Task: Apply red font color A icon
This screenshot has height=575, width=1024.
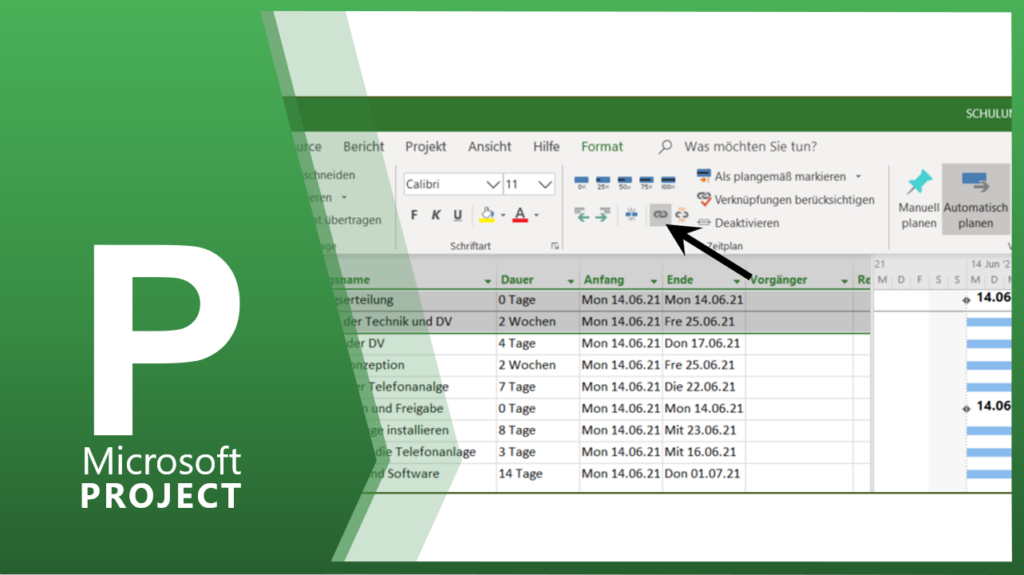Action: 520,214
